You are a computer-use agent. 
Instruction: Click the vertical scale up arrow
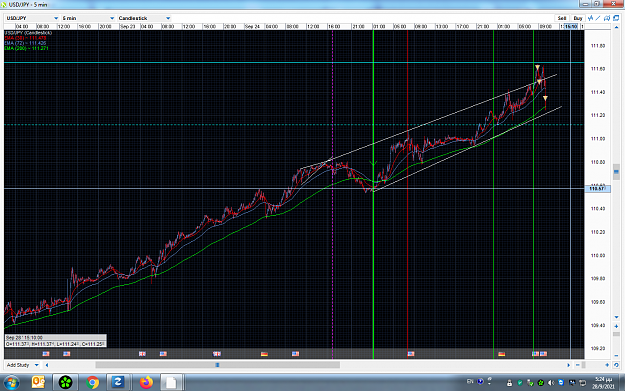coord(616,27)
